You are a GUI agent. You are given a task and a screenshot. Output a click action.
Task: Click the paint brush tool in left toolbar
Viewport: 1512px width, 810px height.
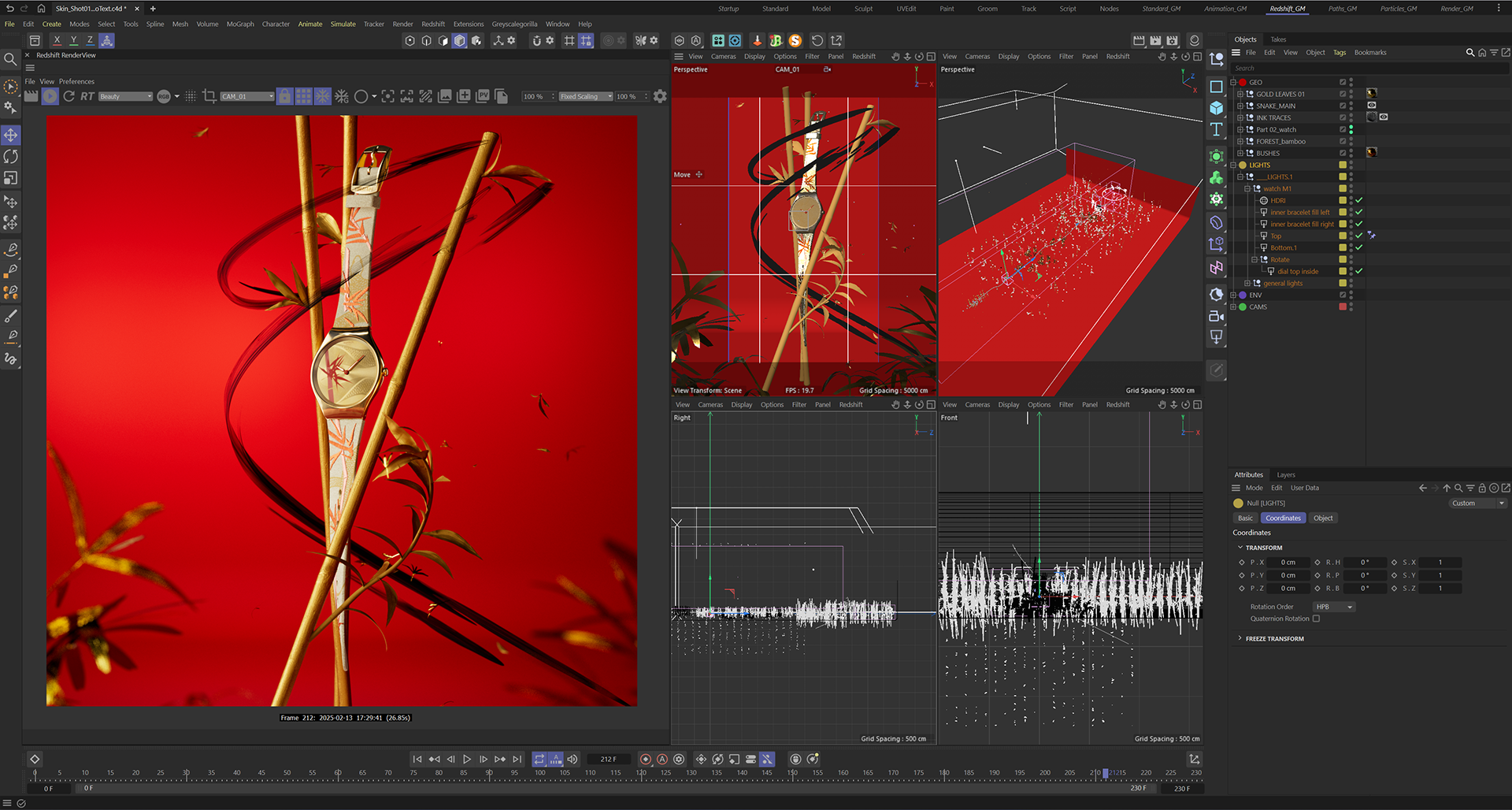(x=11, y=316)
